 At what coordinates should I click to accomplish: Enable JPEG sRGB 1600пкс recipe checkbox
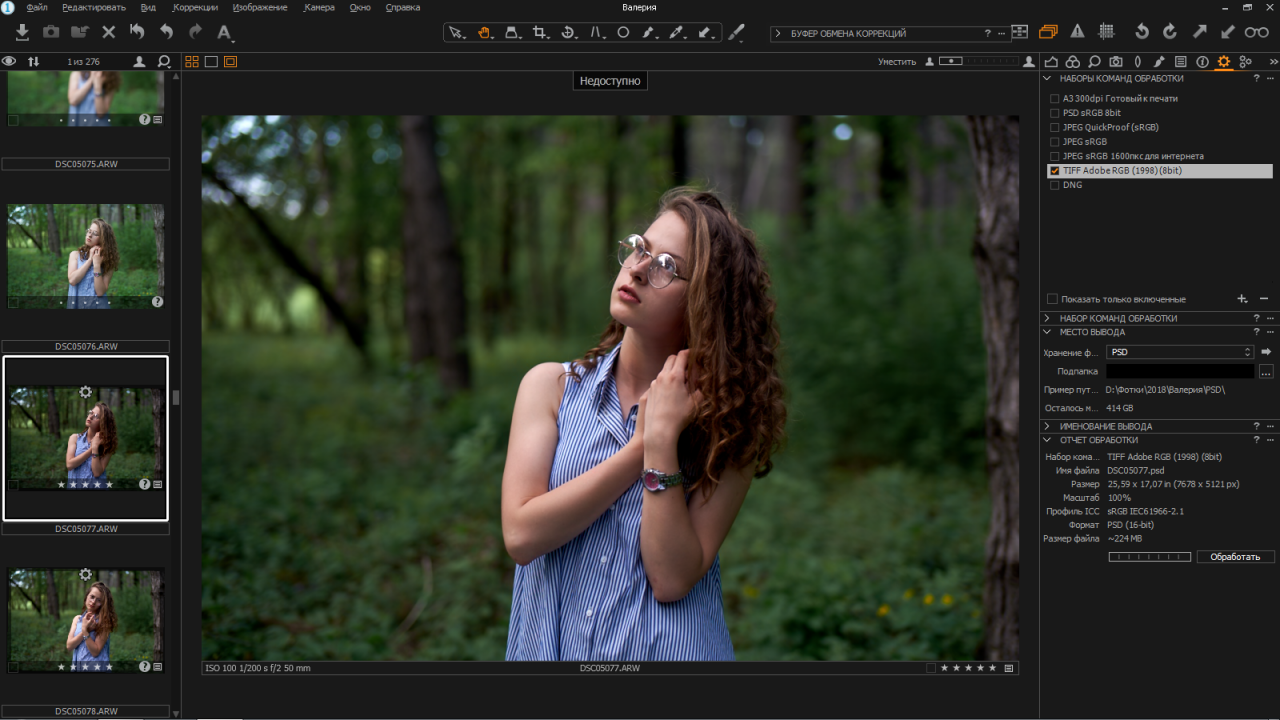point(1054,156)
